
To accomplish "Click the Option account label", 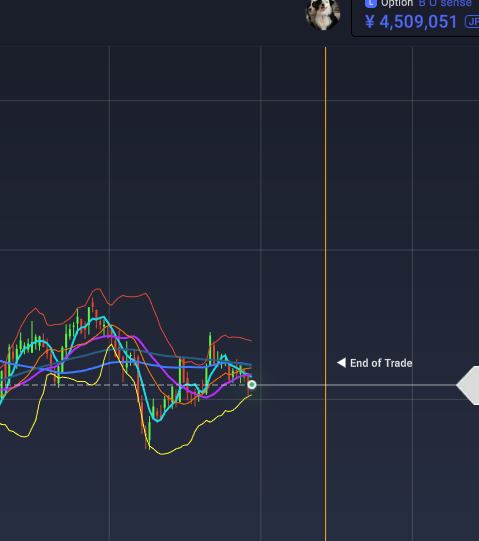I will pyautogui.click(x=397, y=3).
